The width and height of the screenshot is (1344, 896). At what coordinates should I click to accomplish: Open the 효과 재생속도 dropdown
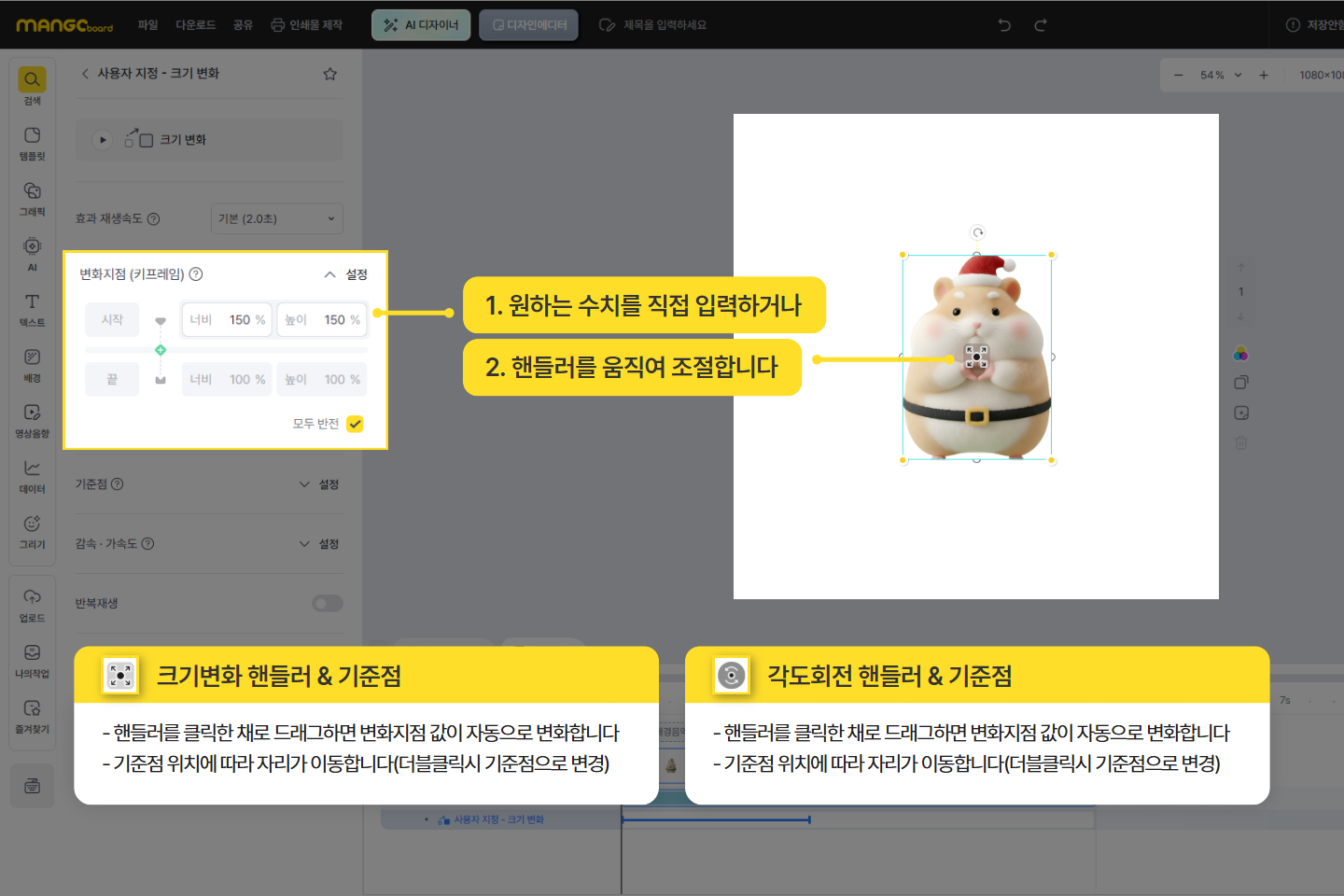coord(276,218)
